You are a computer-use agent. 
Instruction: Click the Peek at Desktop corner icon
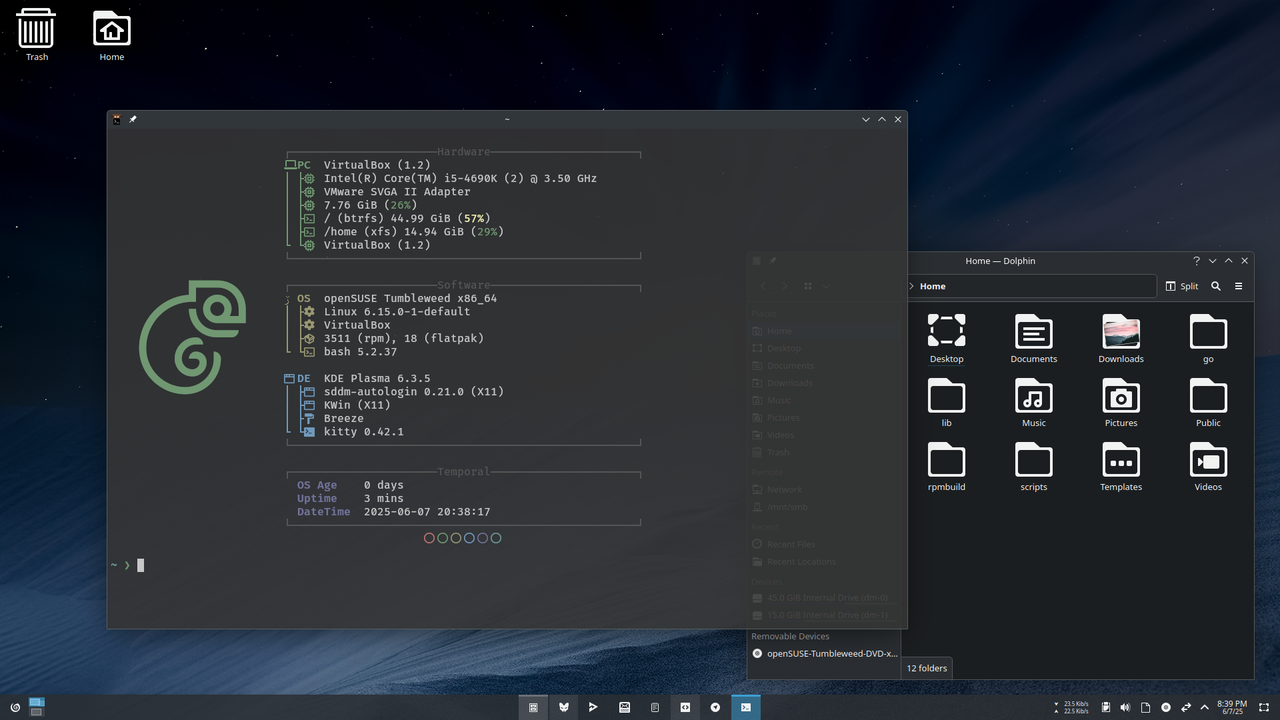1264,707
